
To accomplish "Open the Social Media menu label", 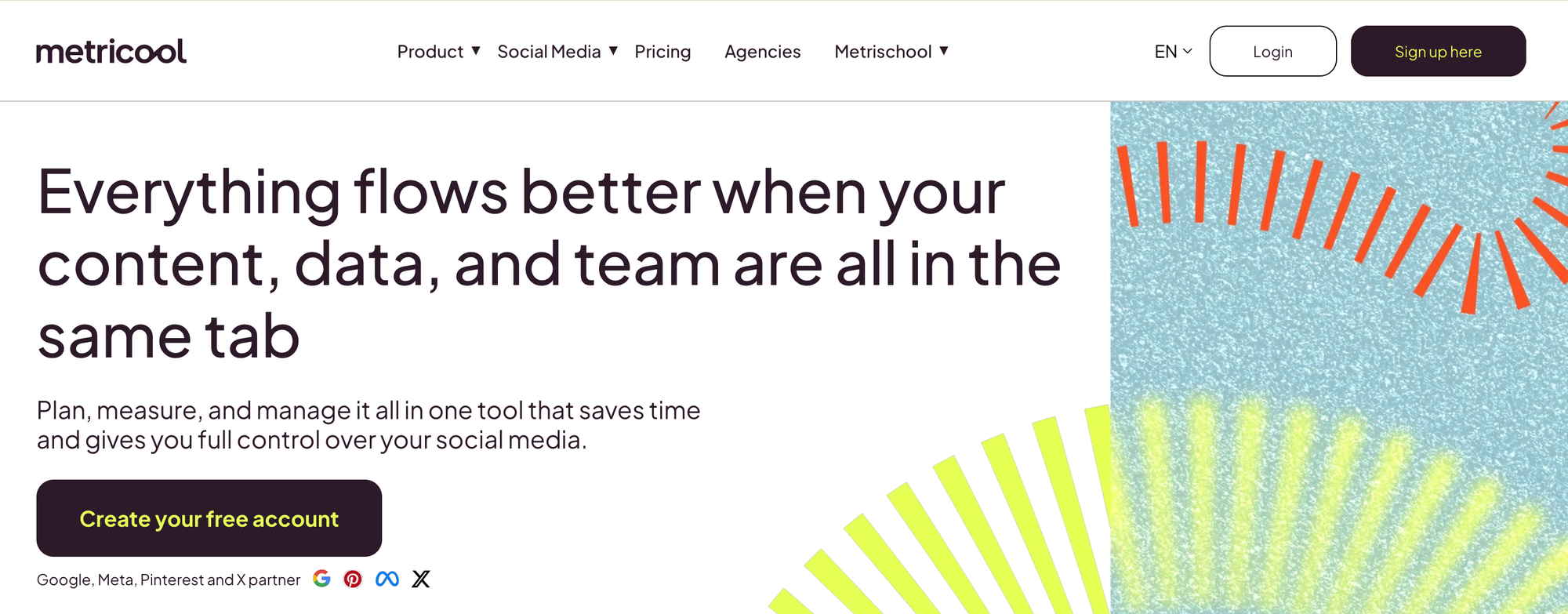I will pos(549,52).
